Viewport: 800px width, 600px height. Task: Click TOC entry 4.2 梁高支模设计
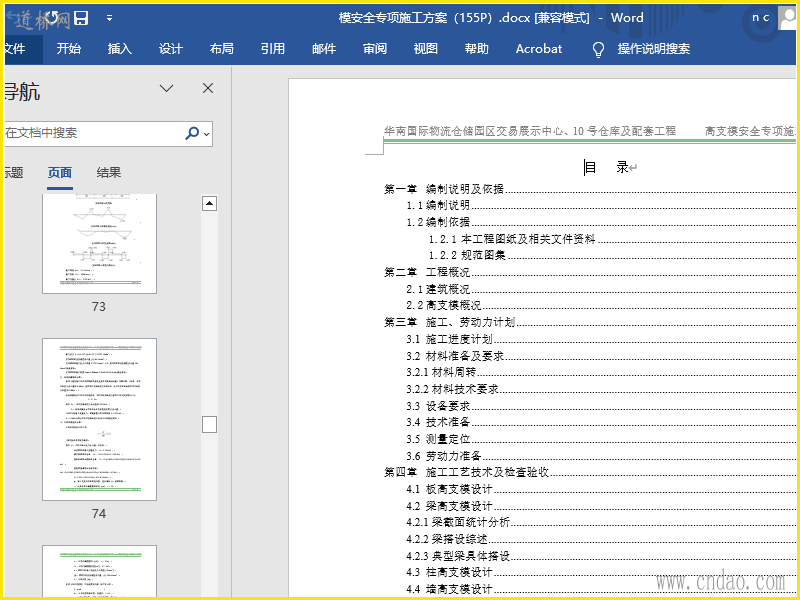[x=449, y=506]
